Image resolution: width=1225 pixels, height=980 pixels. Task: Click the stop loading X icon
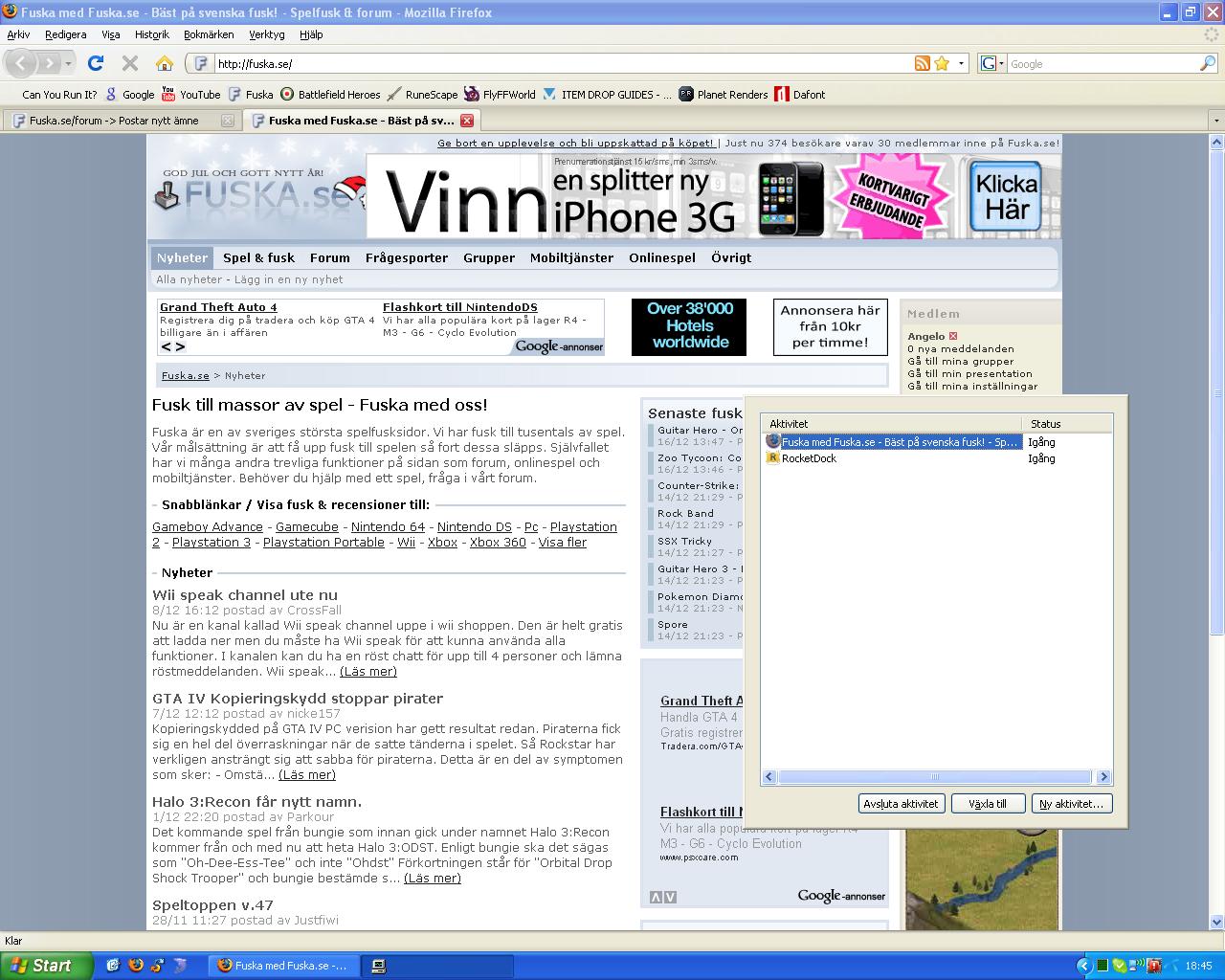[x=130, y=63]
